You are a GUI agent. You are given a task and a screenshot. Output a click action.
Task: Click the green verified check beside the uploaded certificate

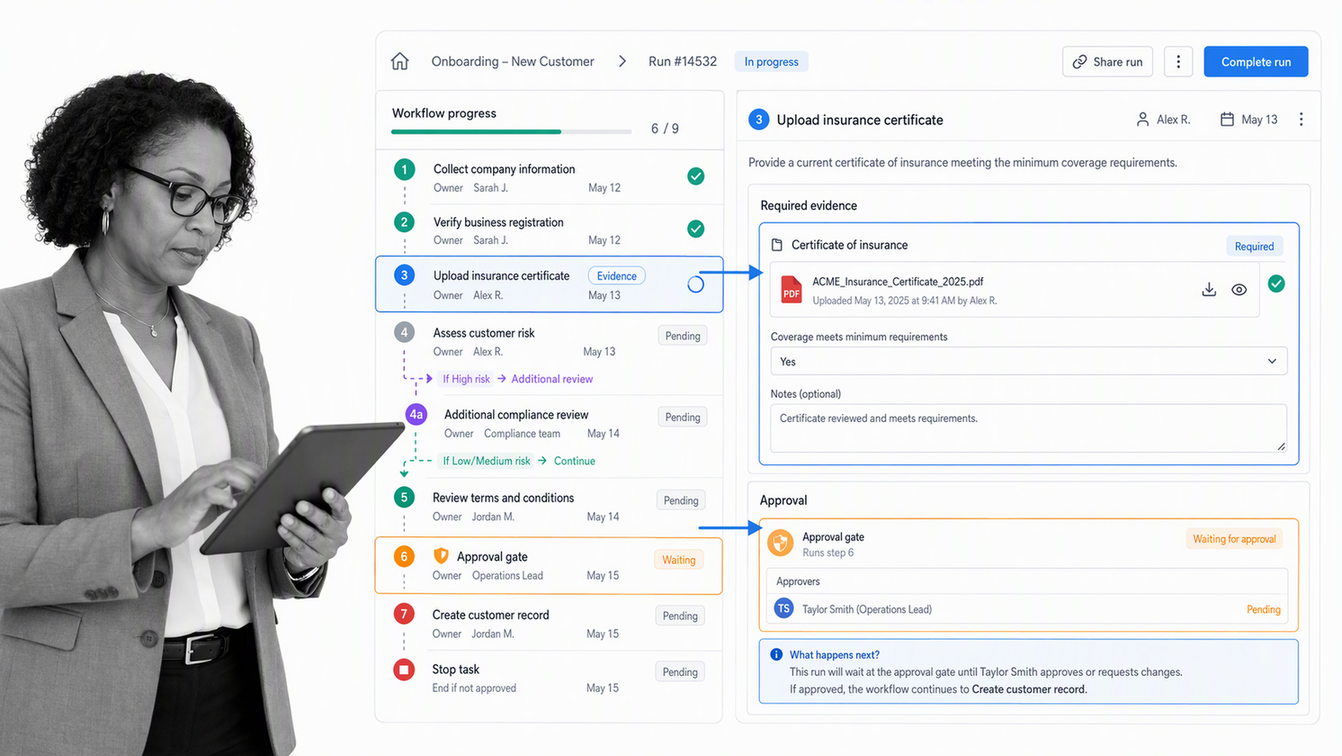click(1276, 284)
